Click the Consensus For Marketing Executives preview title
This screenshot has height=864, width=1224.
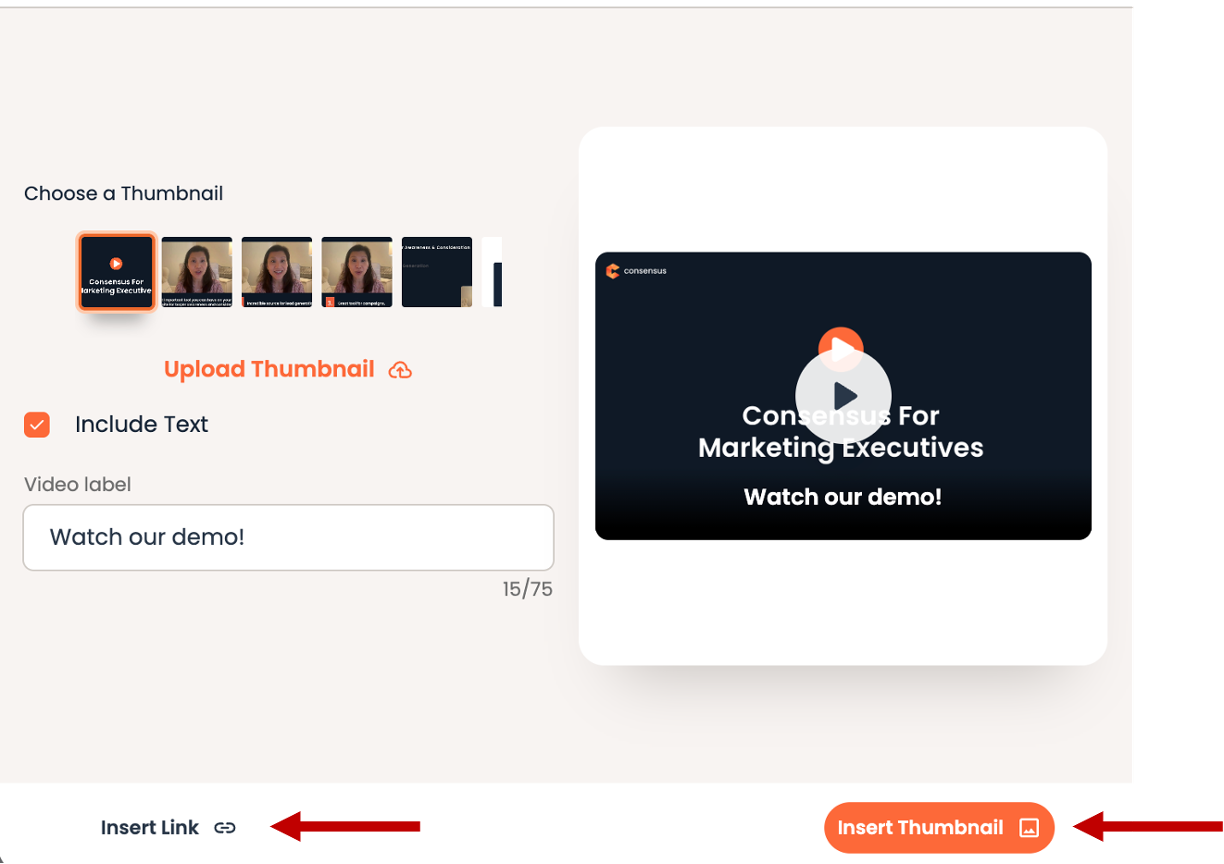(840, 432)
